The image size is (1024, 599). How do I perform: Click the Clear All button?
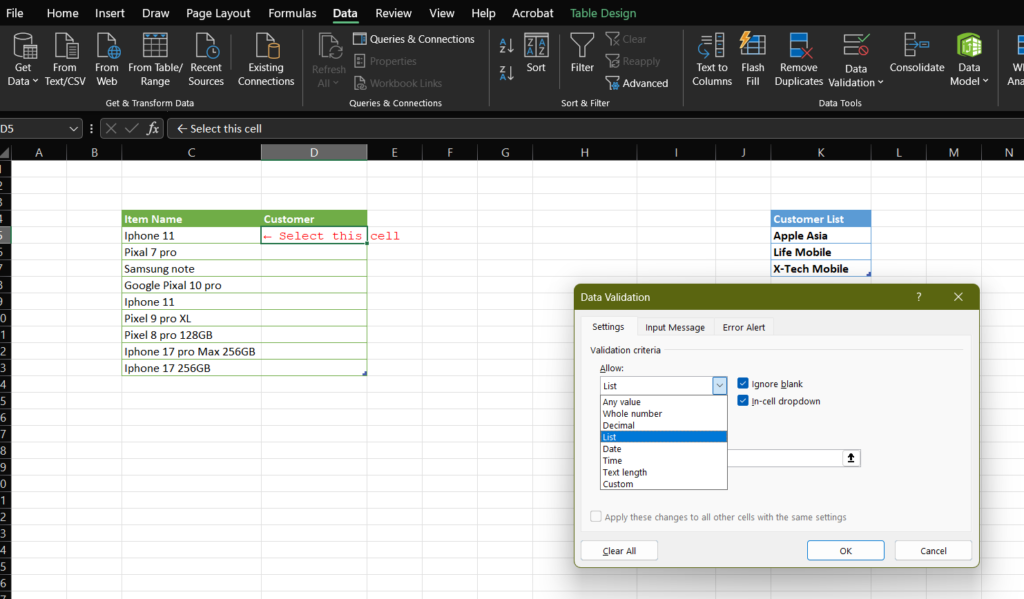point(619,551)
